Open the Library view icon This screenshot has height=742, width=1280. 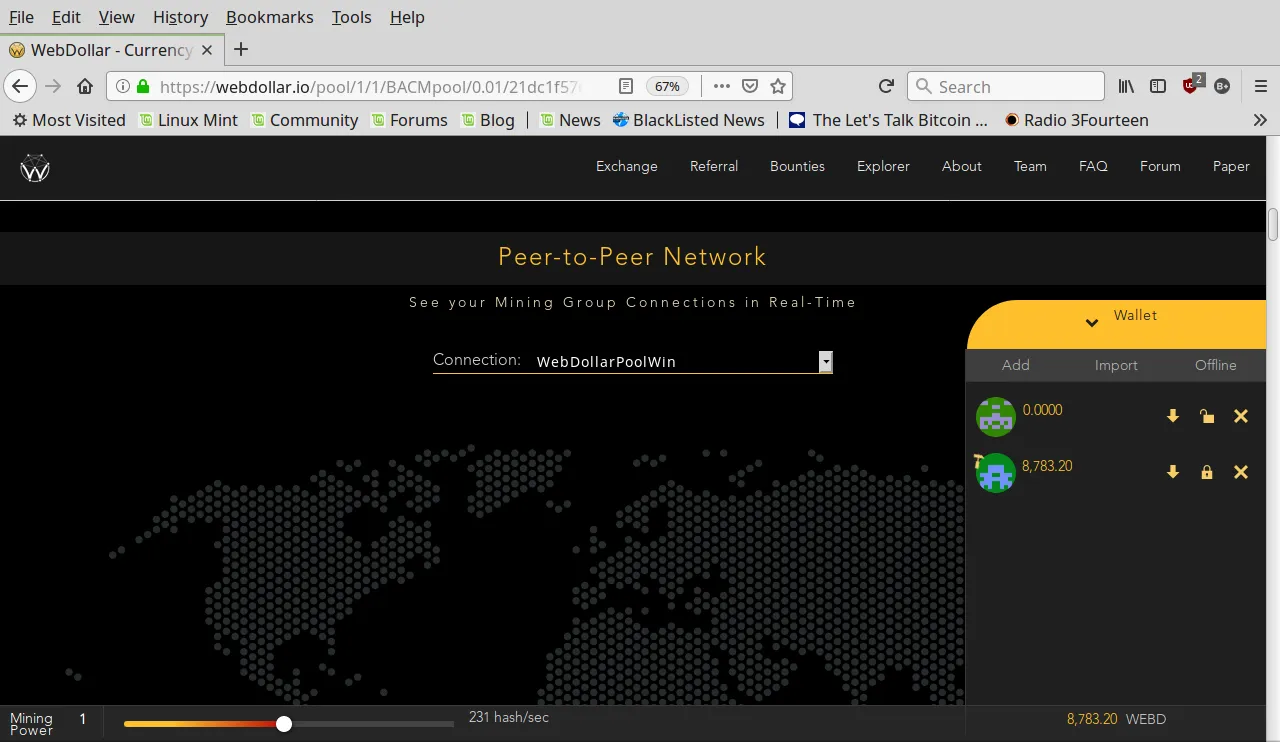(1126, 86)
